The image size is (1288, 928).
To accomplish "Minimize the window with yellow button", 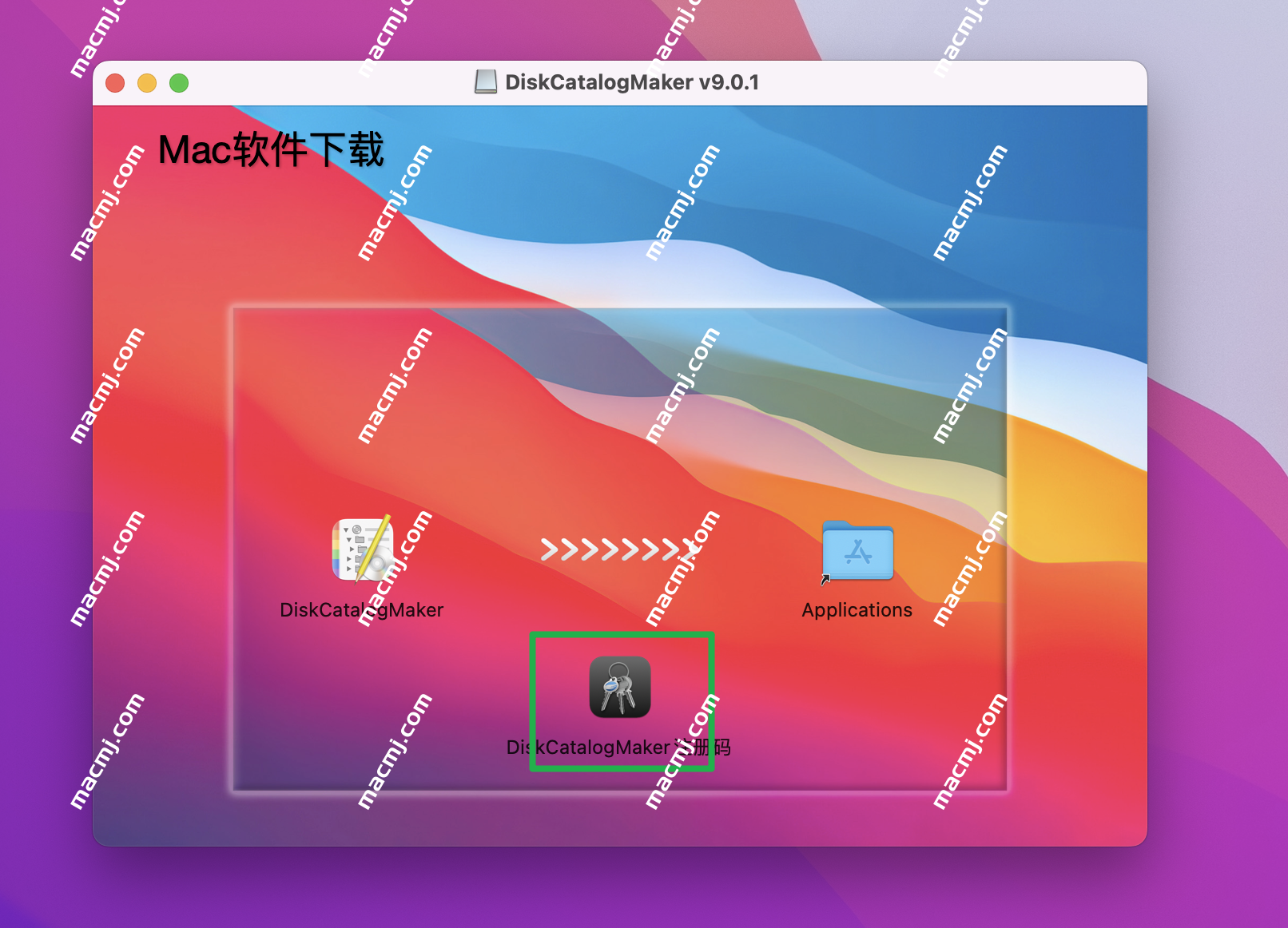I will click(147, 83).
